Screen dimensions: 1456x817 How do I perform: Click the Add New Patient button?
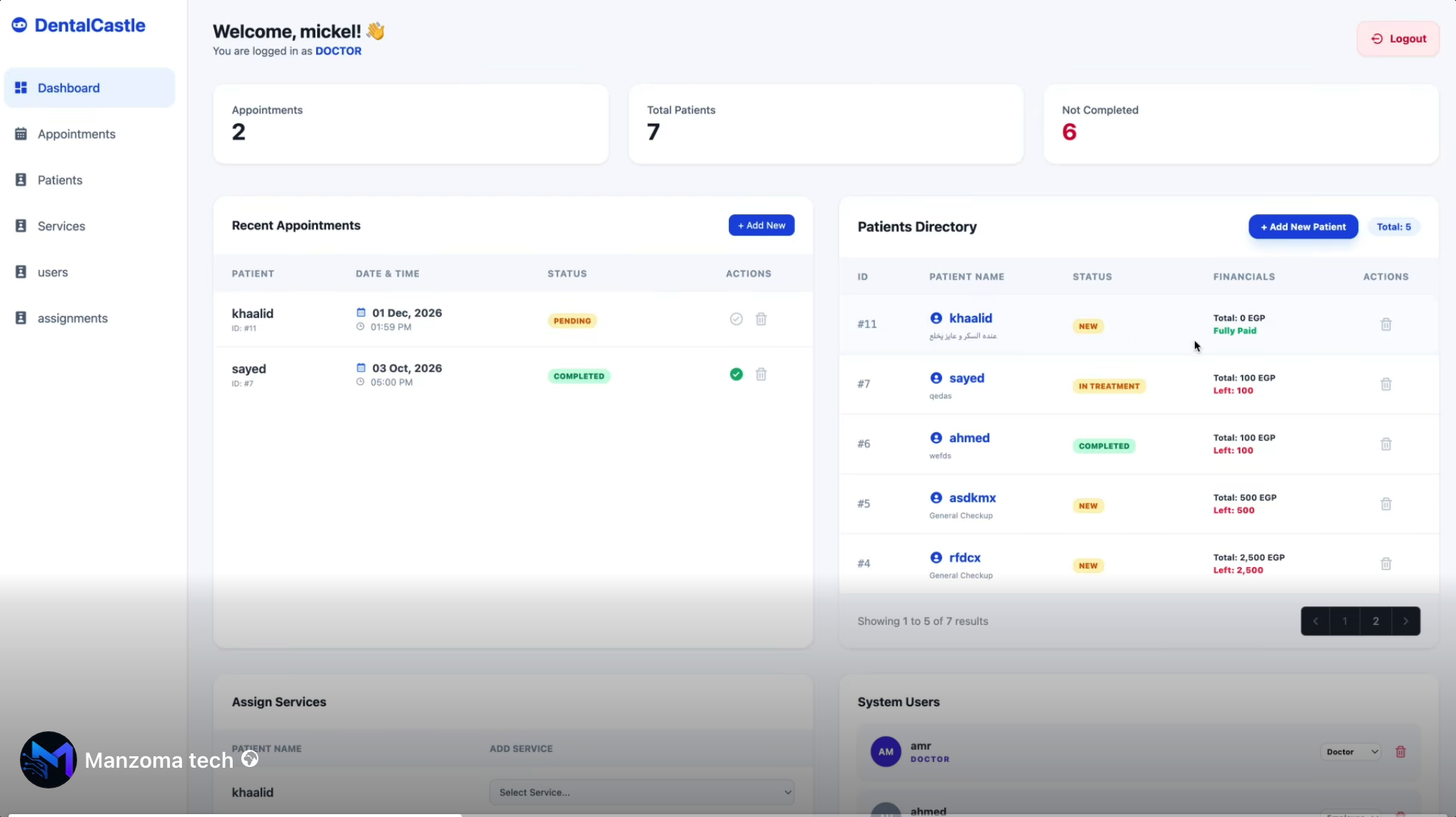click(x=1303, y=227)
